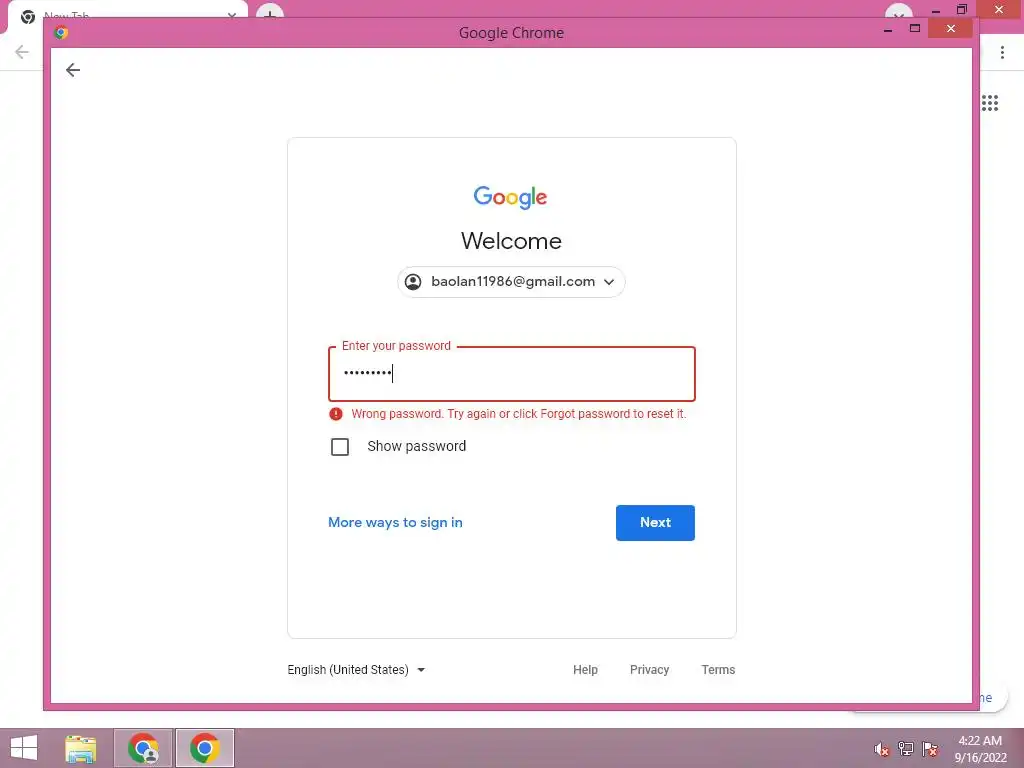Click the red error icon by Wrong password

tap(336, 413)
